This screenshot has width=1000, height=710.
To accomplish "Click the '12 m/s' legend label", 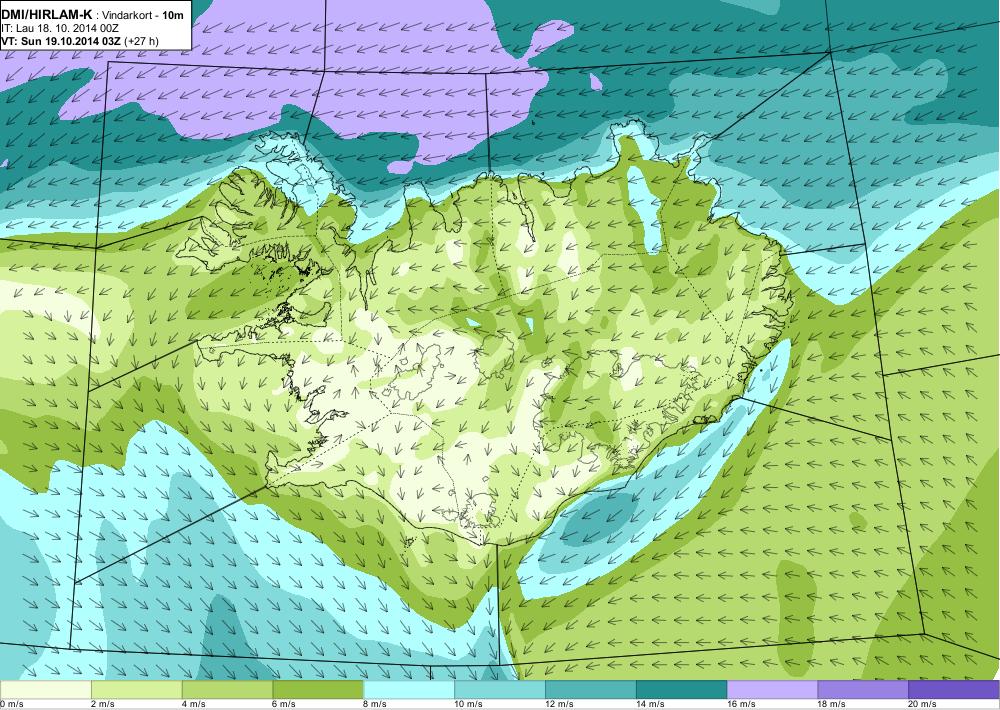I will [559, 704].
